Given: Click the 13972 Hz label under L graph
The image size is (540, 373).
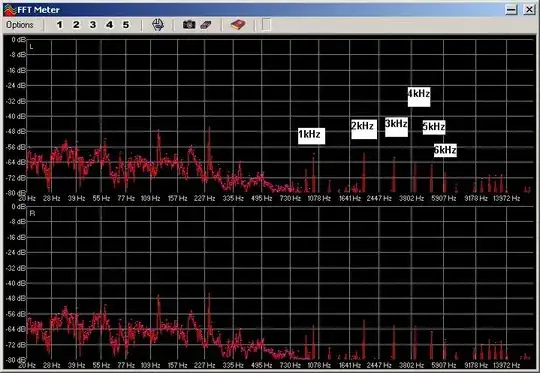Looking at the screenshot, I should coord(506,198).
